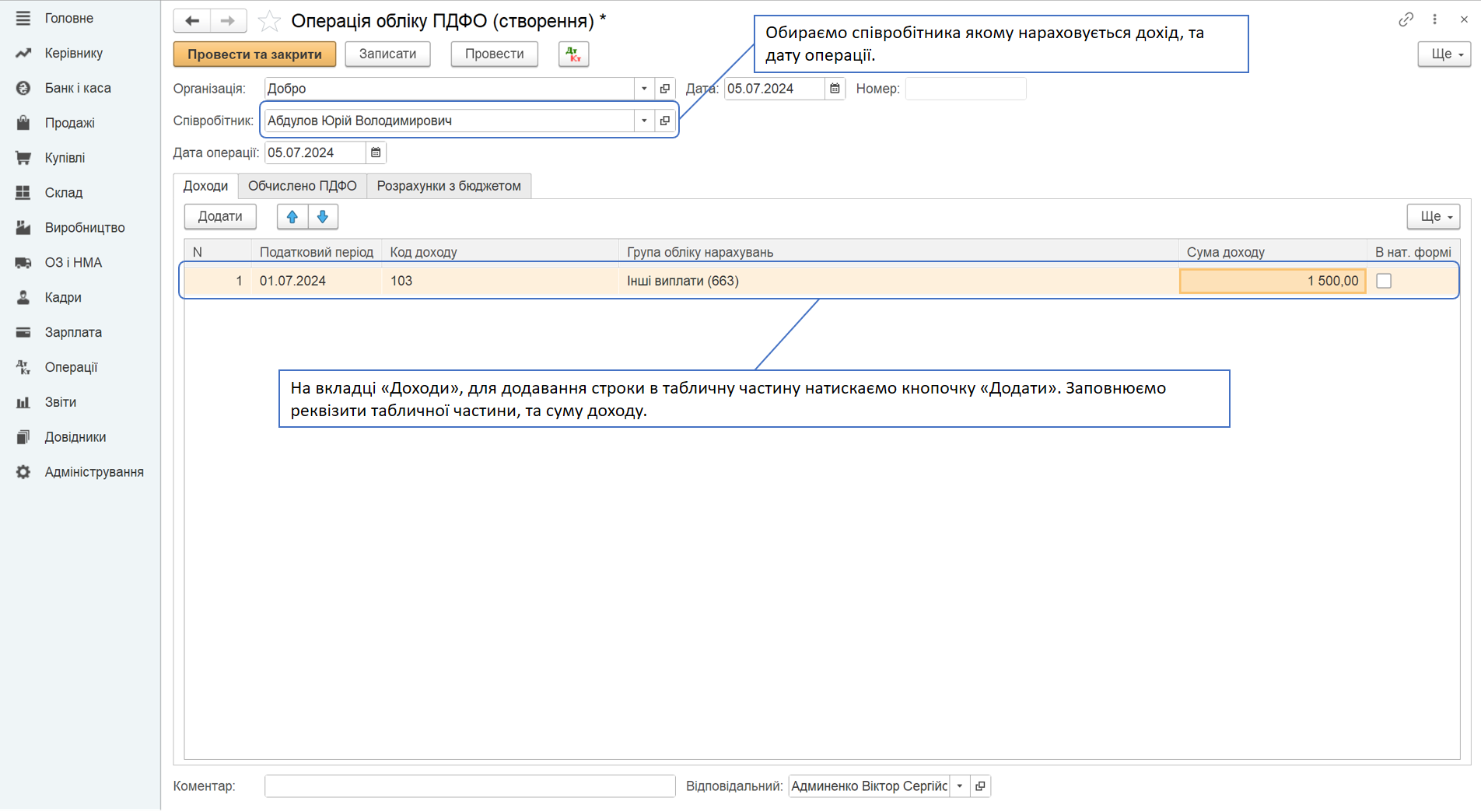Click the Склад grid icon
Screen dimensions: 1481x812
23,193
